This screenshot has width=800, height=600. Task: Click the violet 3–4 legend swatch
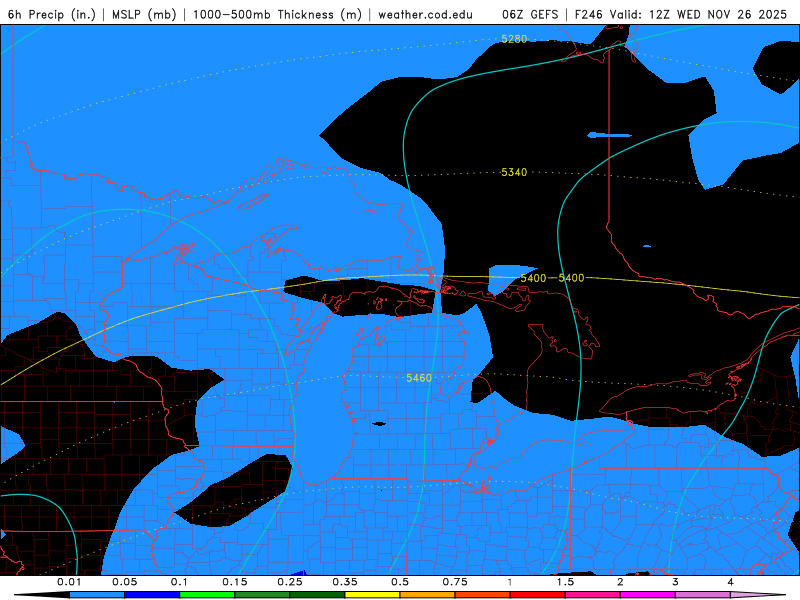pyautogui.click(x=704, y=595)
